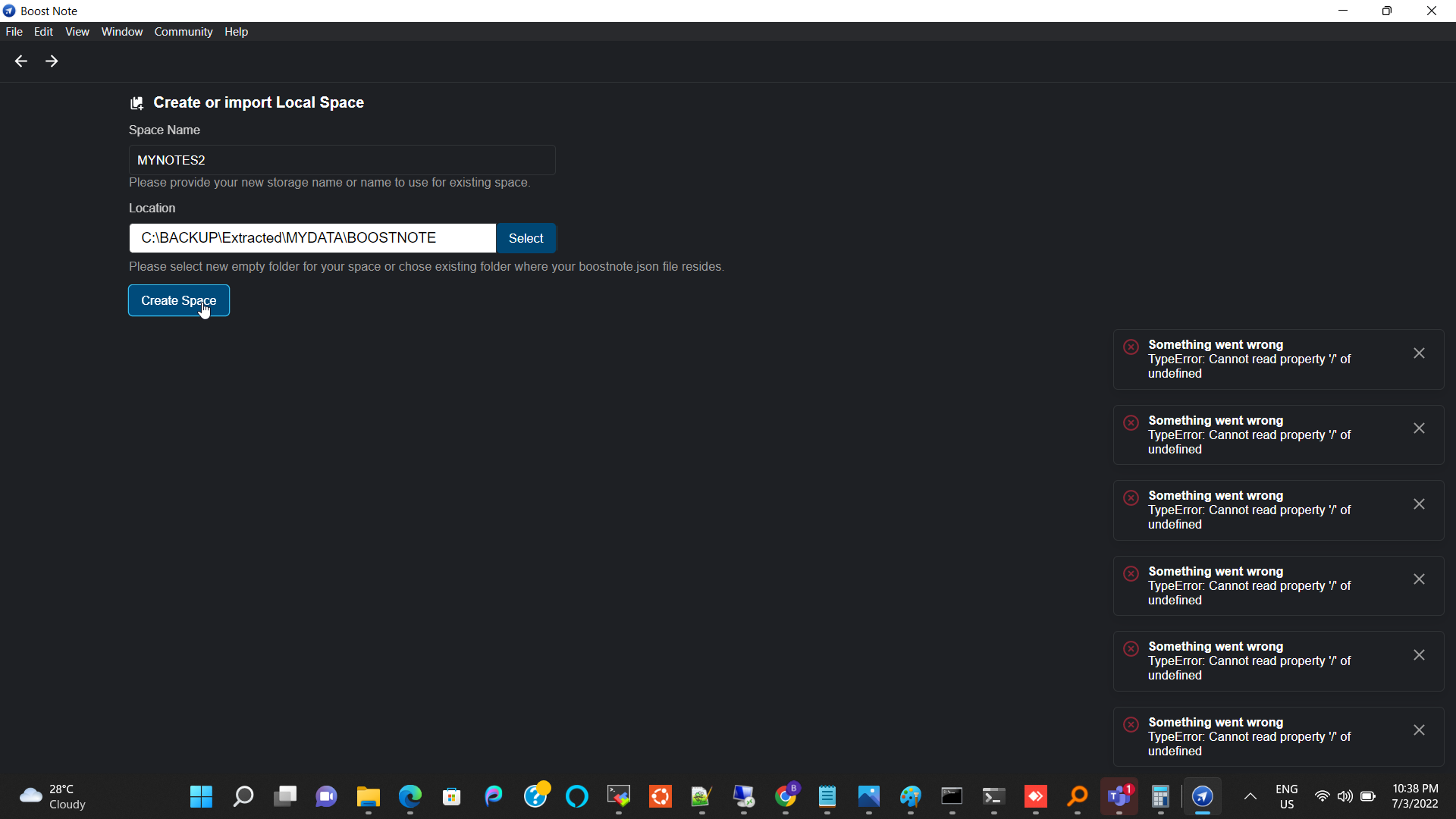Open Chrome from taskbar

pos(786,796)
